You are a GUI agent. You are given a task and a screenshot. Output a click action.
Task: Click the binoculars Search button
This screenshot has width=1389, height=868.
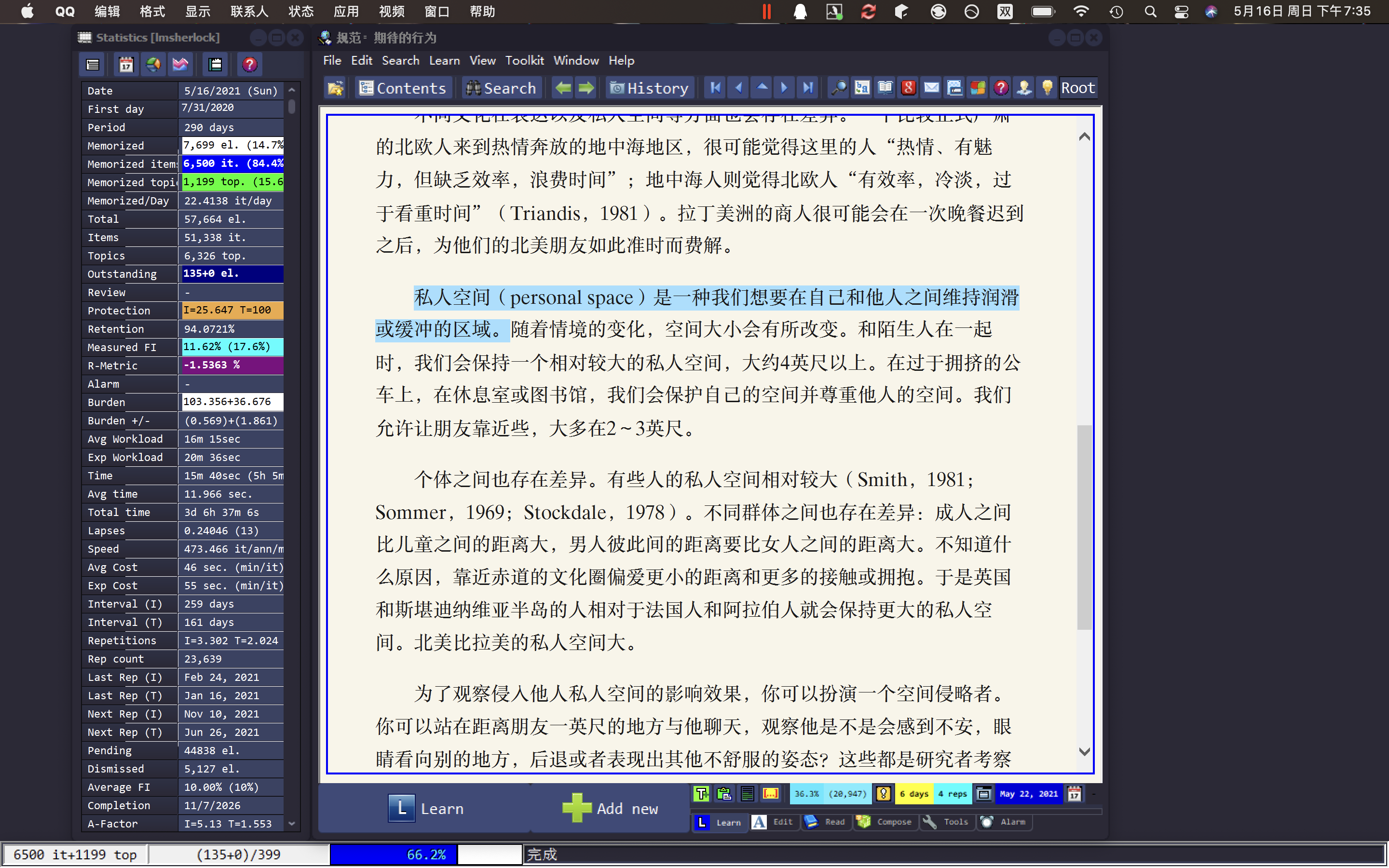501,88
